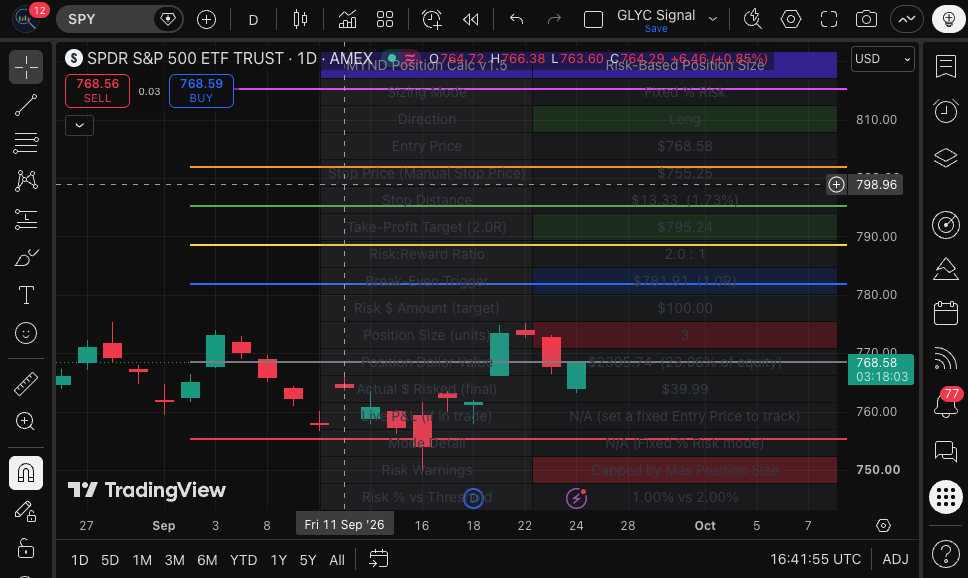Open the layout setup square
This screenshot has width=968, height=578.
click(593, 20)
